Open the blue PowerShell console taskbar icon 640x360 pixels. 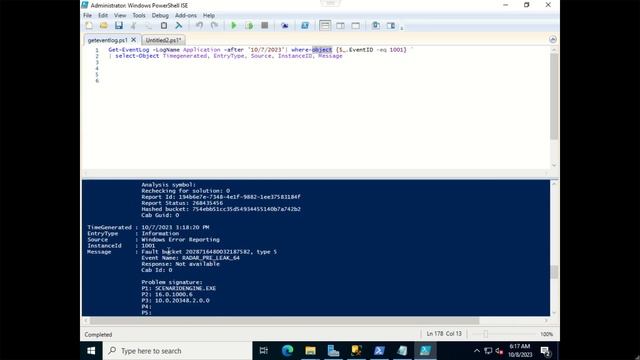pyautogui.click(x=379, y=351)
